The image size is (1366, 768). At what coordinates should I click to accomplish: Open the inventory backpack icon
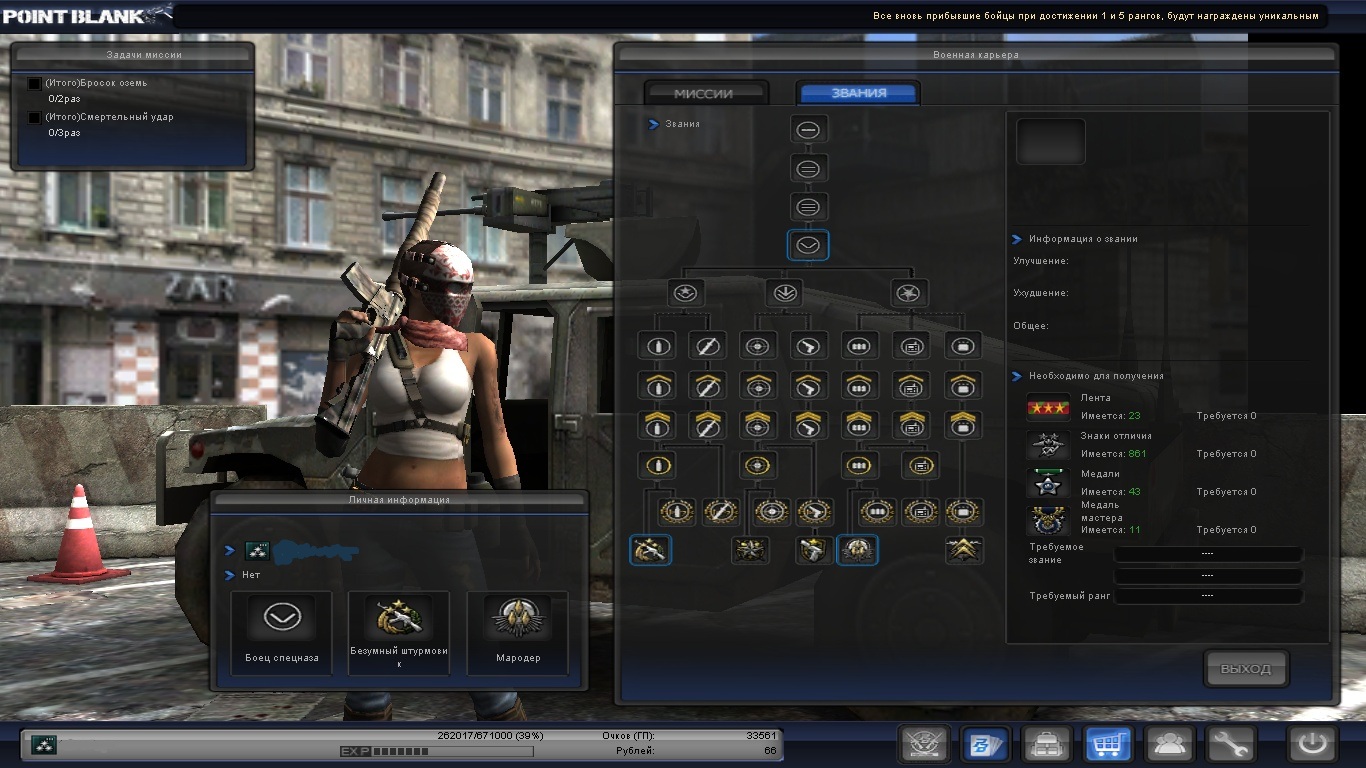pyautogui.click(x=1046, y=744)
